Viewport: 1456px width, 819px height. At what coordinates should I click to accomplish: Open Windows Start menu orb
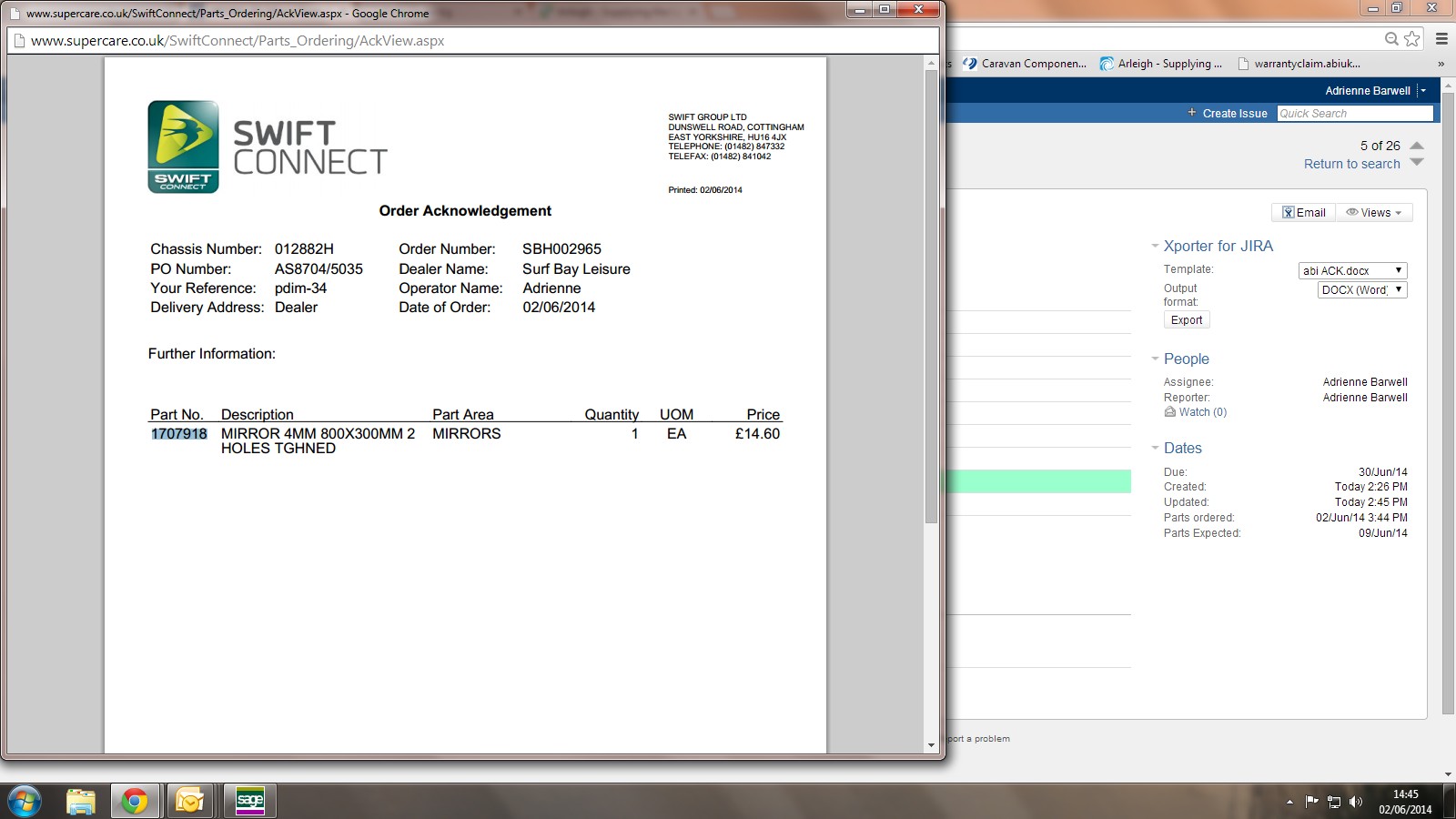click(x=25, y=802)
